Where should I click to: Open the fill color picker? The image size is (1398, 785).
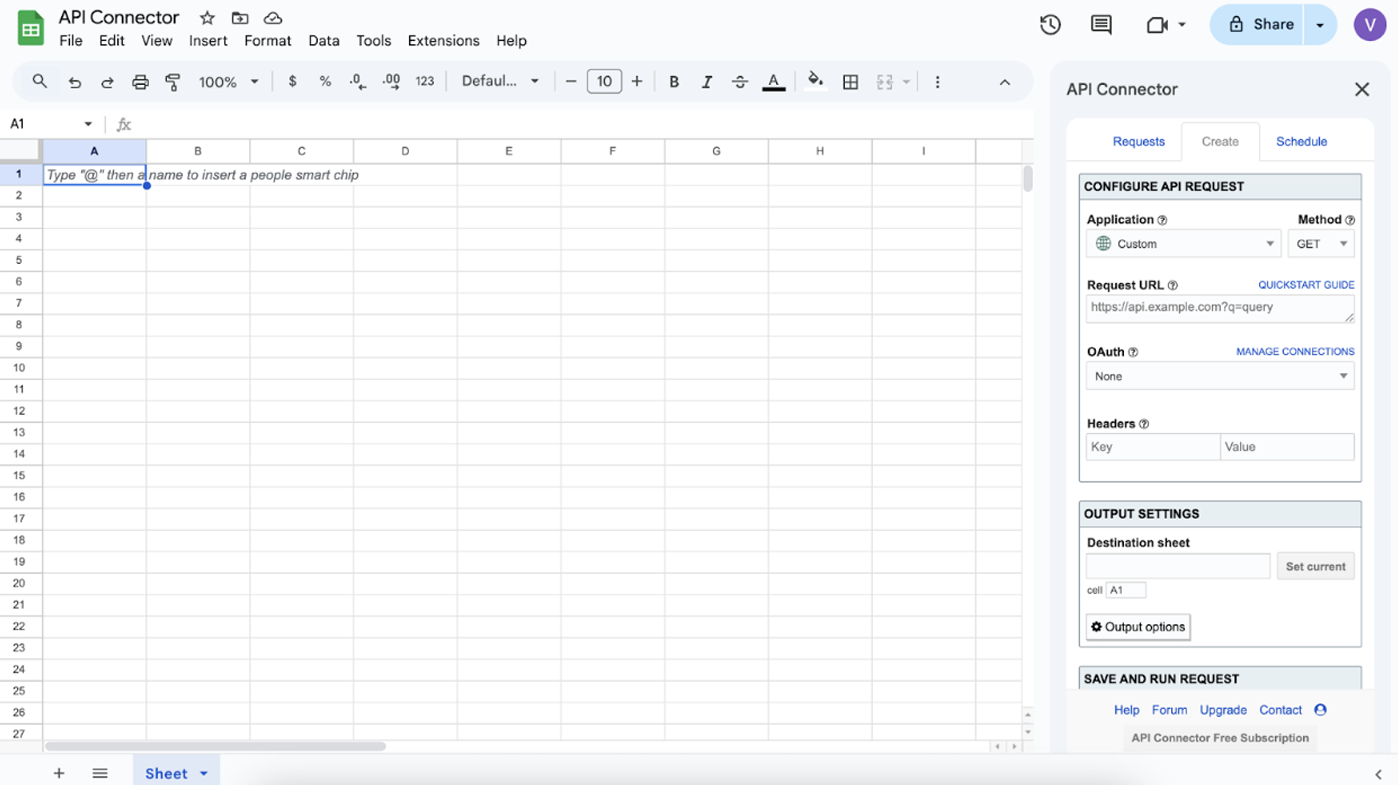[x=815, y=82]
